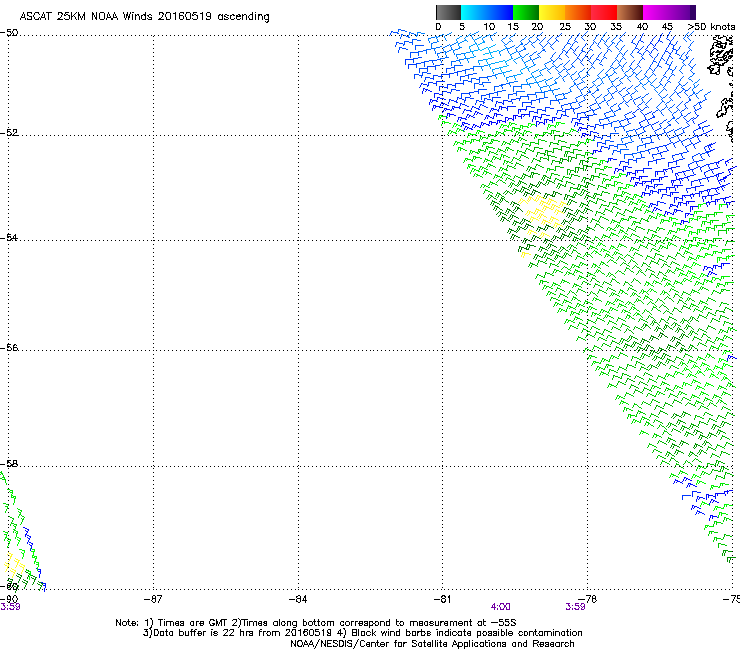The image size is (740, 650).
Task: Click the green 15-20 knots legend segment
Action: click(526, 12)
